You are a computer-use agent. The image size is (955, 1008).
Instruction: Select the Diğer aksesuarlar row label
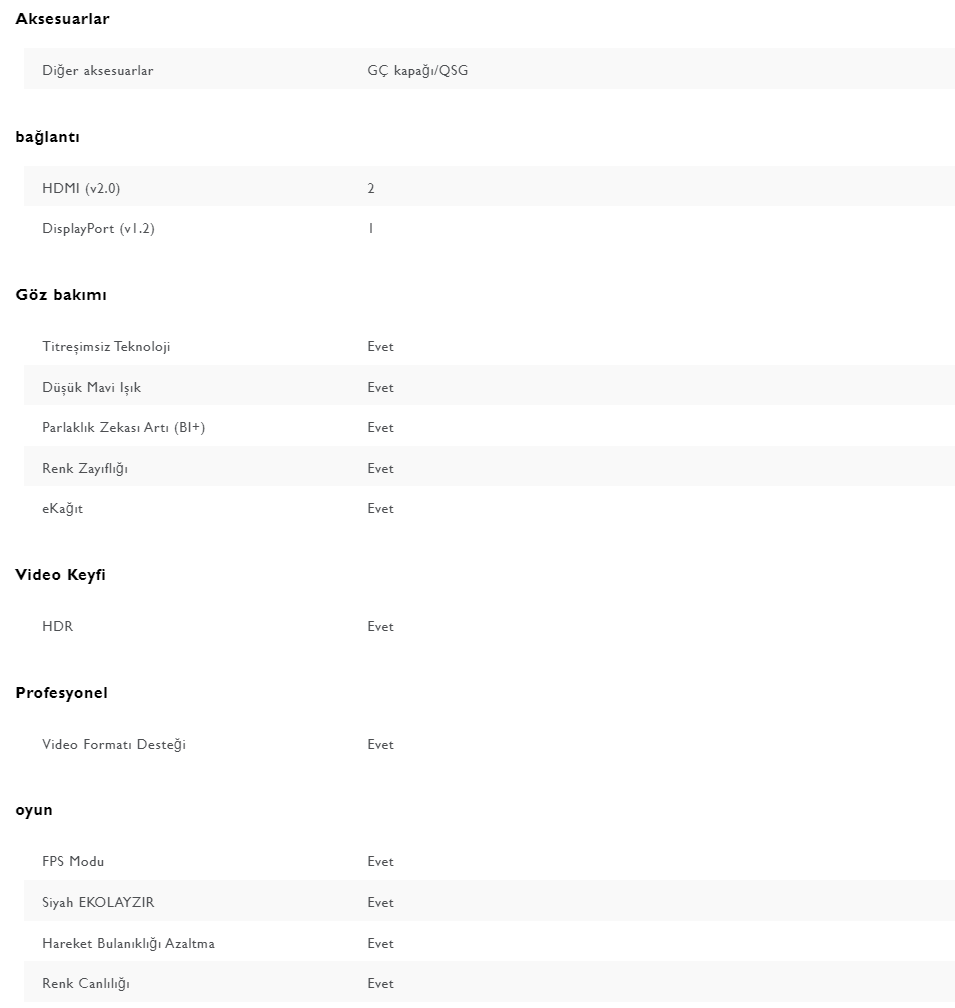click(x=98, y=71)
